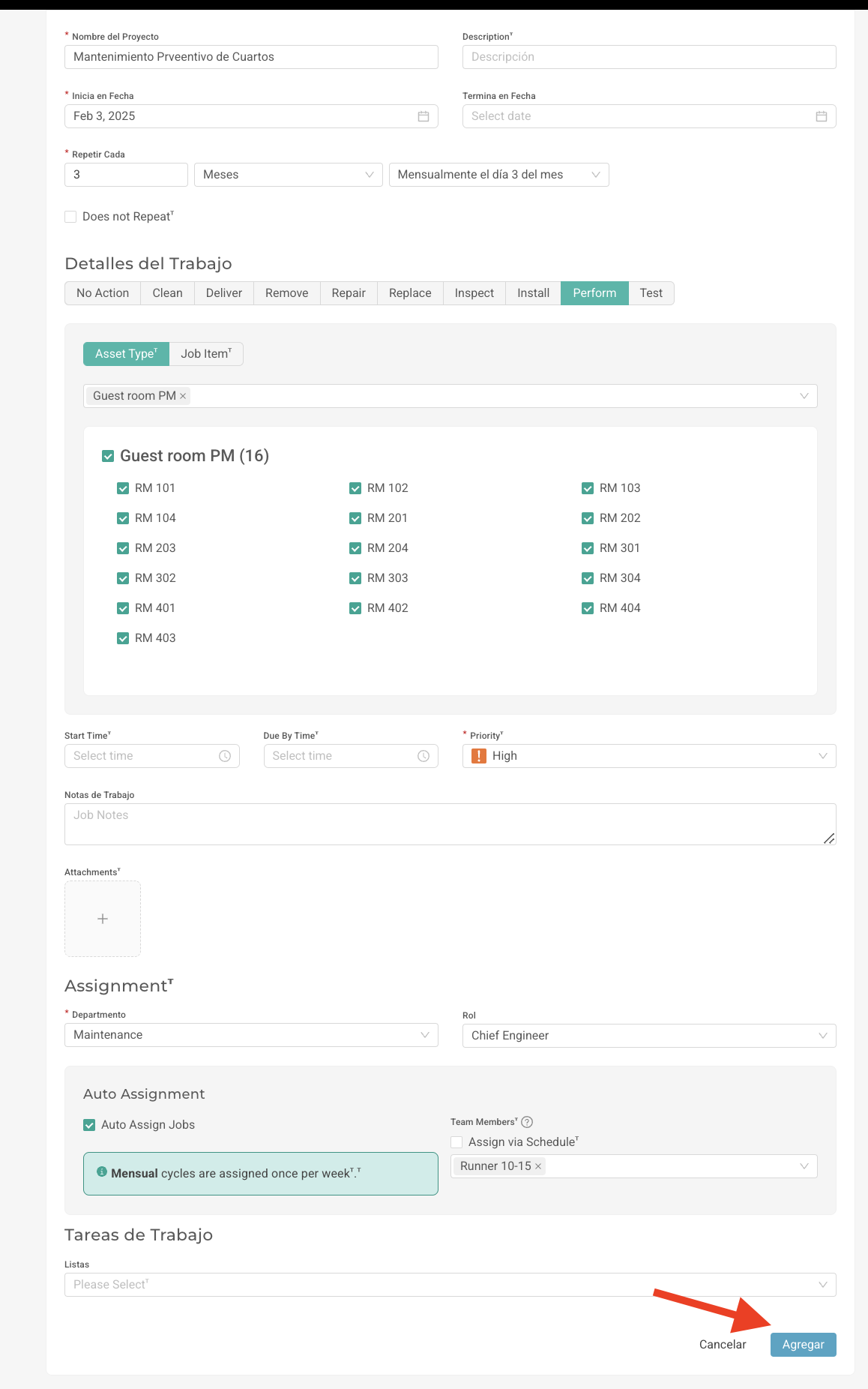
Task: Remove Guest room PM tag
Action: [x=183, y=396]
